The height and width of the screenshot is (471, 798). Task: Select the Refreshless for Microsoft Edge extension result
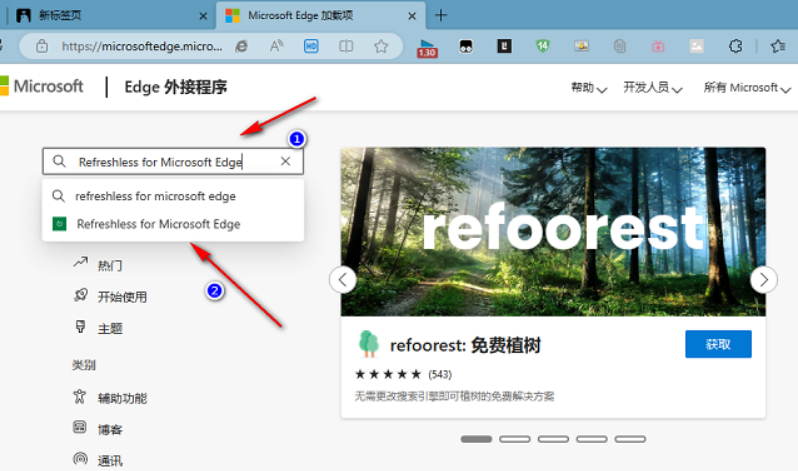pos(173,224)
